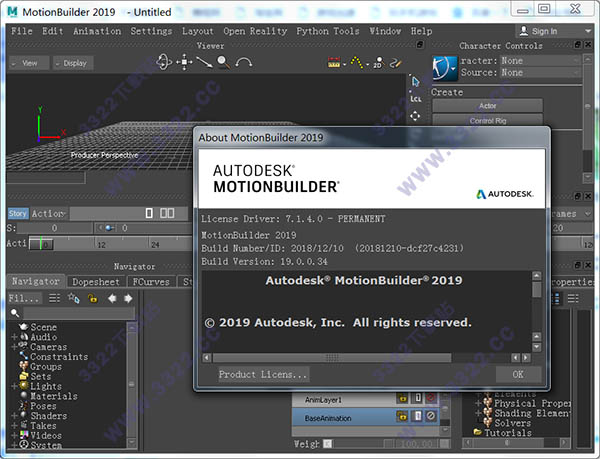This screenshot has width=600, height=459.
Task: Expand Physical Properties in asset tree
Action: [x=478, y=403]
